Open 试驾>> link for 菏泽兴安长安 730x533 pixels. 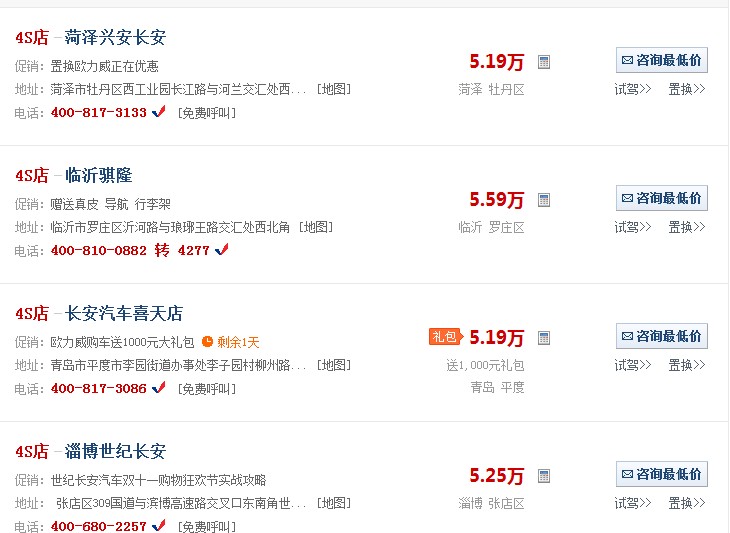(x=633, y=89)
